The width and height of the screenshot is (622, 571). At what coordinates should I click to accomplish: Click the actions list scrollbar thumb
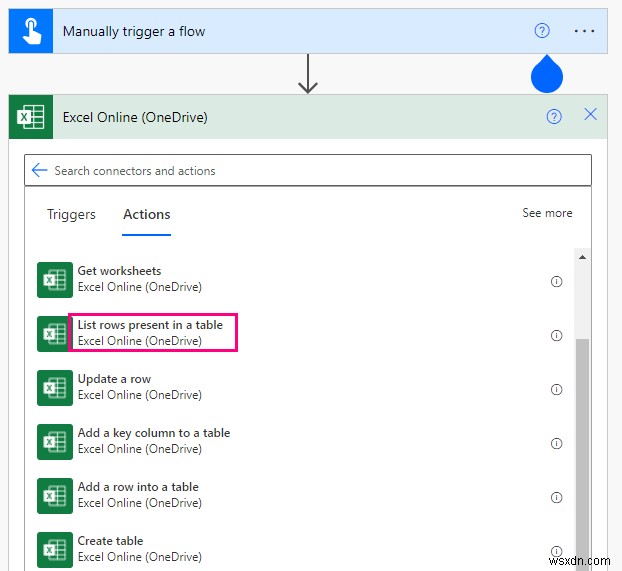[x=582, y=454]
